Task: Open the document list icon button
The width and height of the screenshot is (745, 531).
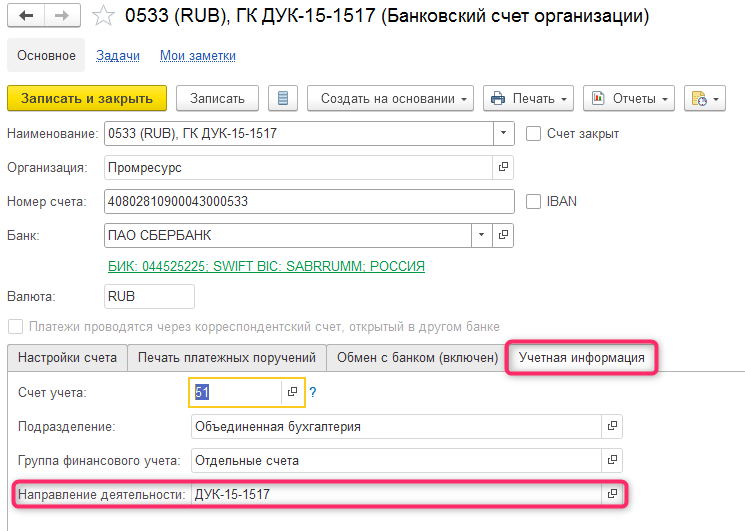Action: (x=283, y=98)
